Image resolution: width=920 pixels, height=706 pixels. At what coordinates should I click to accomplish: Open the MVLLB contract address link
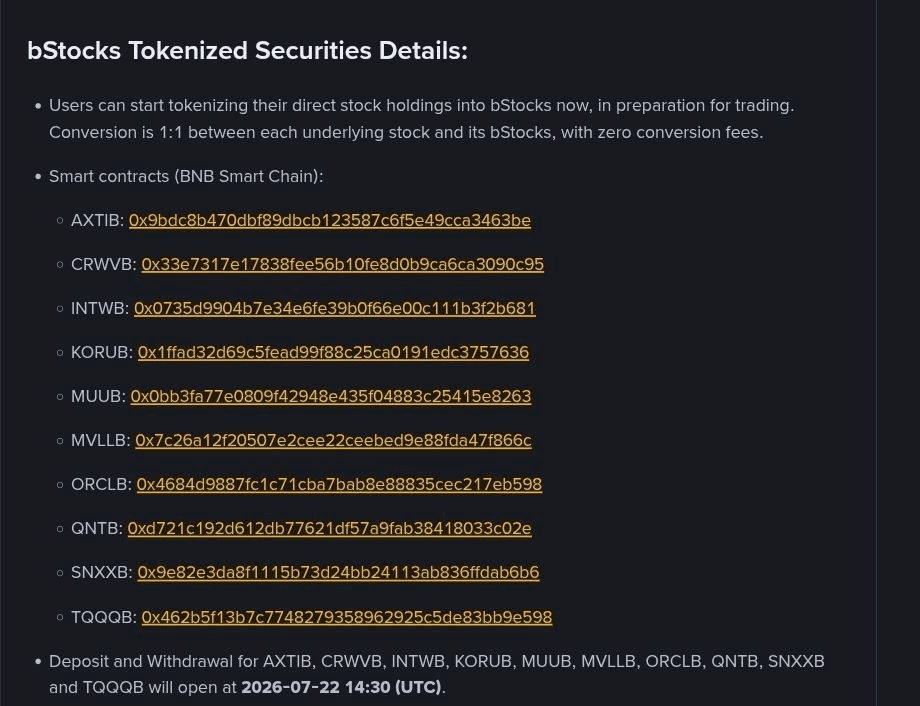tap(333, 440)
